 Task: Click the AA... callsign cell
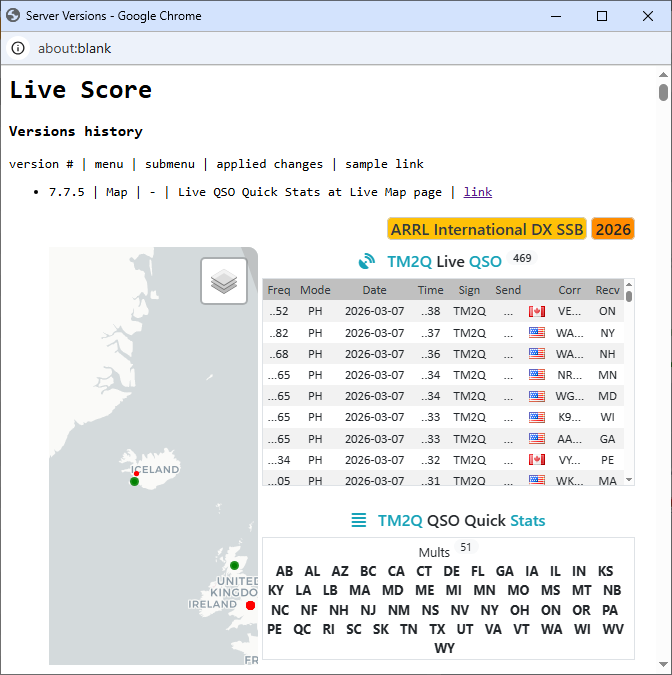click(x=570, y=439)
